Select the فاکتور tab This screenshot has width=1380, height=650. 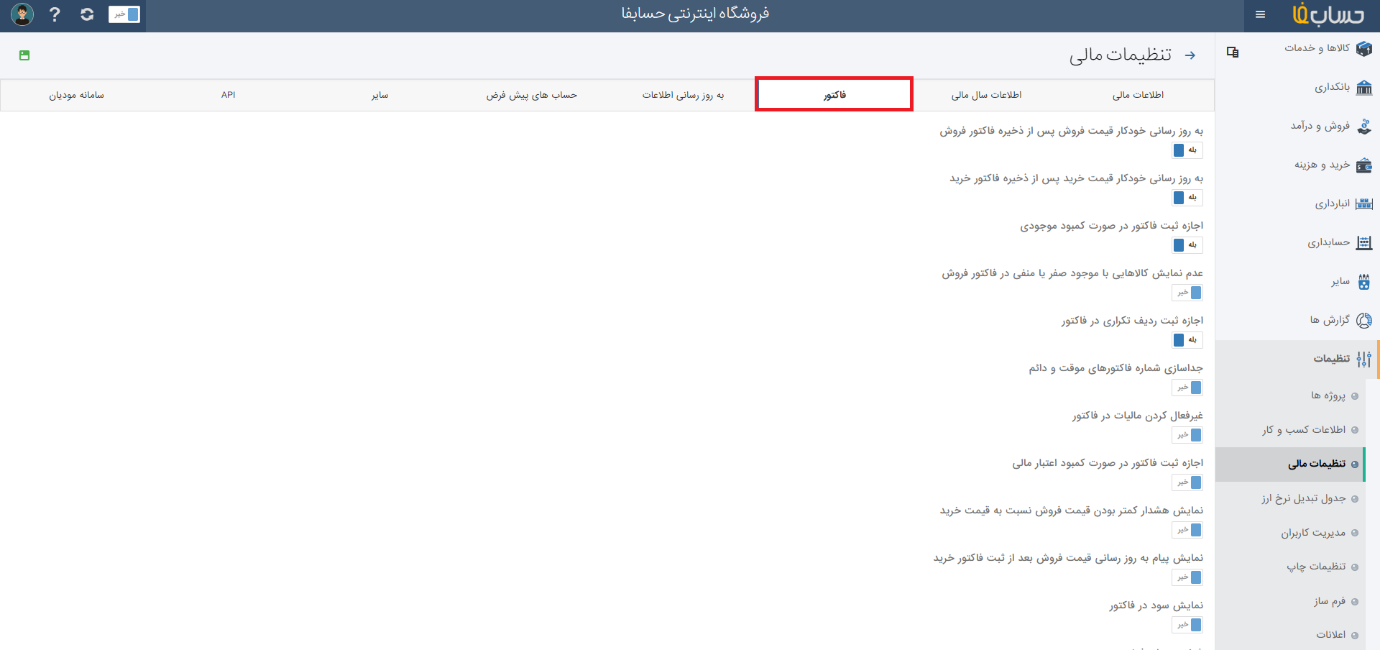(834, 95)
